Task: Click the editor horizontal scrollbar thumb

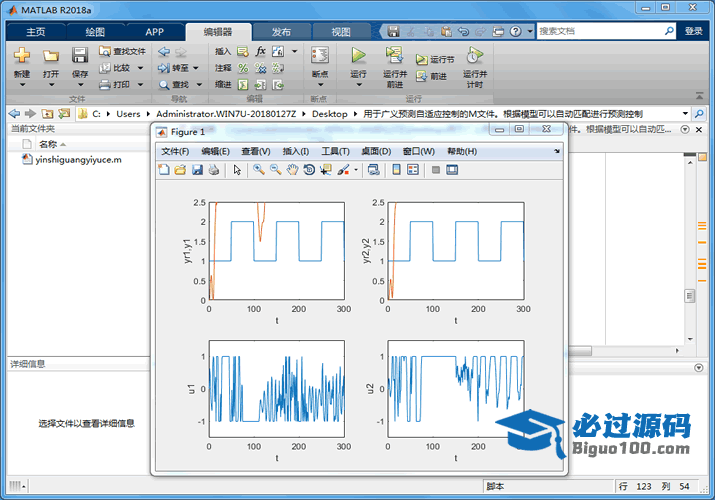Action: pyautogui.click(x=579, y=351)
